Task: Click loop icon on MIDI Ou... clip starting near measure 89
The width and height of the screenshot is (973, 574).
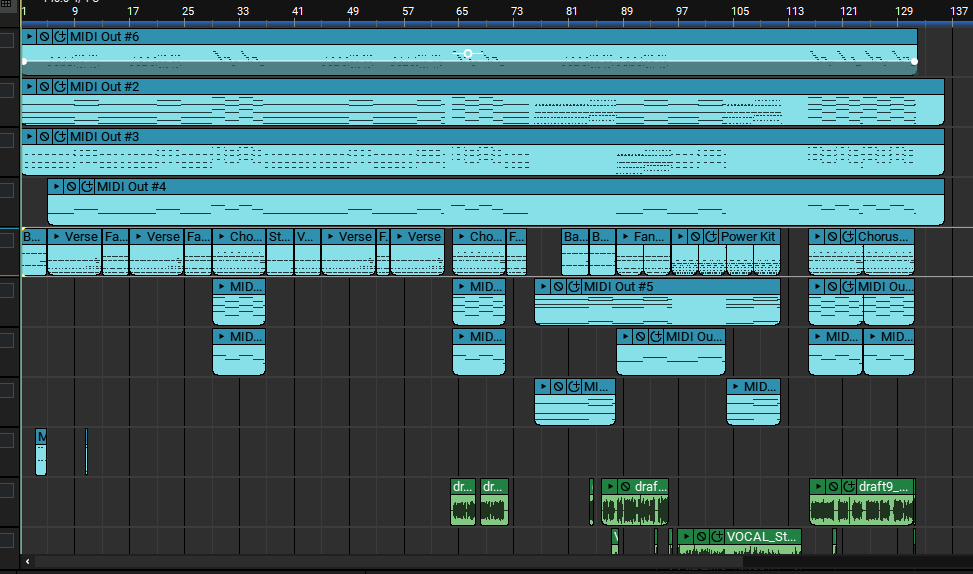Action: click(x=657, y=336)
